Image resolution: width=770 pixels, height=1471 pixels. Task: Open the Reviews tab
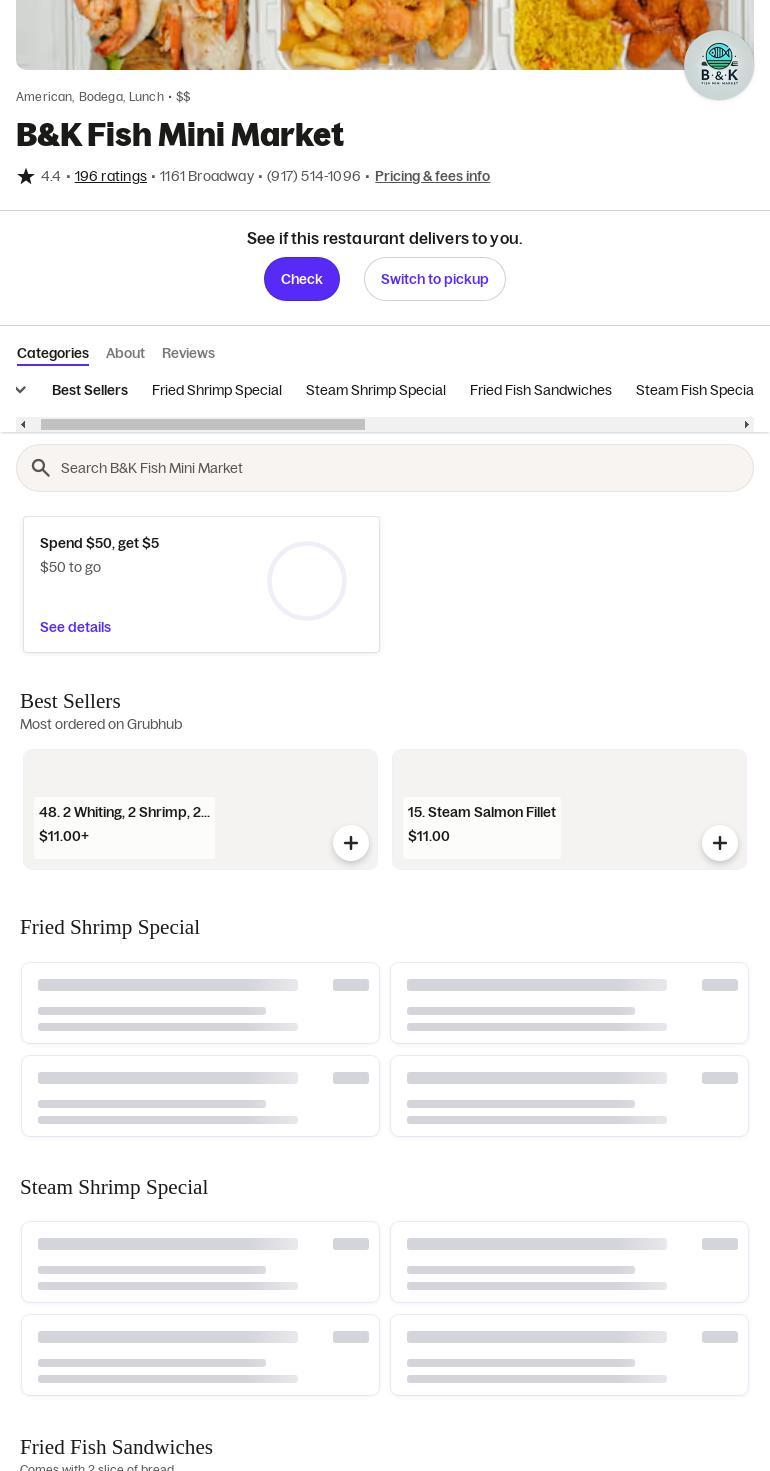[x=188, y=353]
